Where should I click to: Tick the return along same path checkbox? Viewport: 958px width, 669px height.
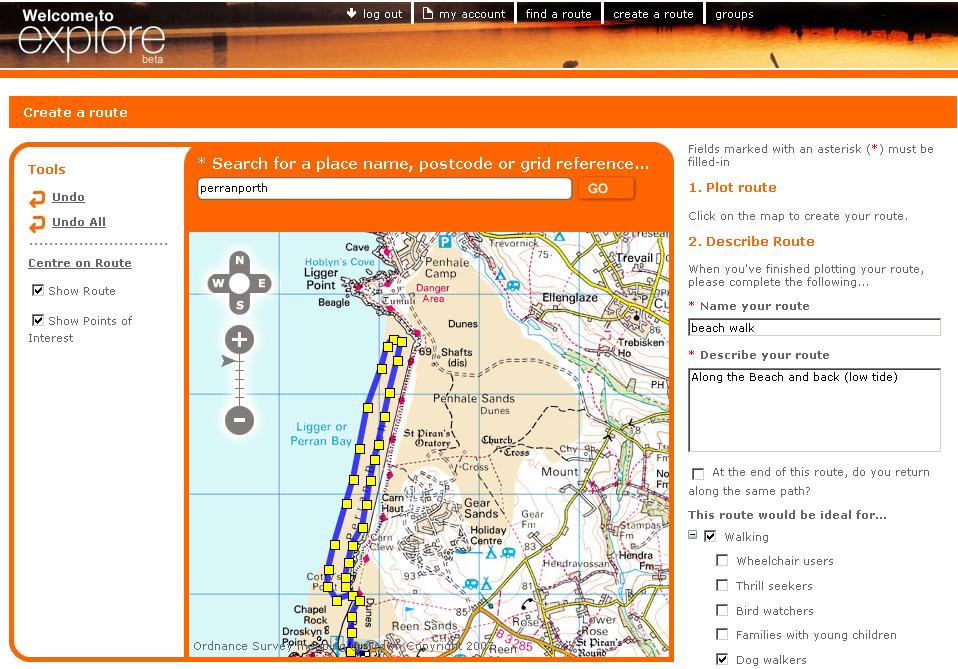coord(698,473)
